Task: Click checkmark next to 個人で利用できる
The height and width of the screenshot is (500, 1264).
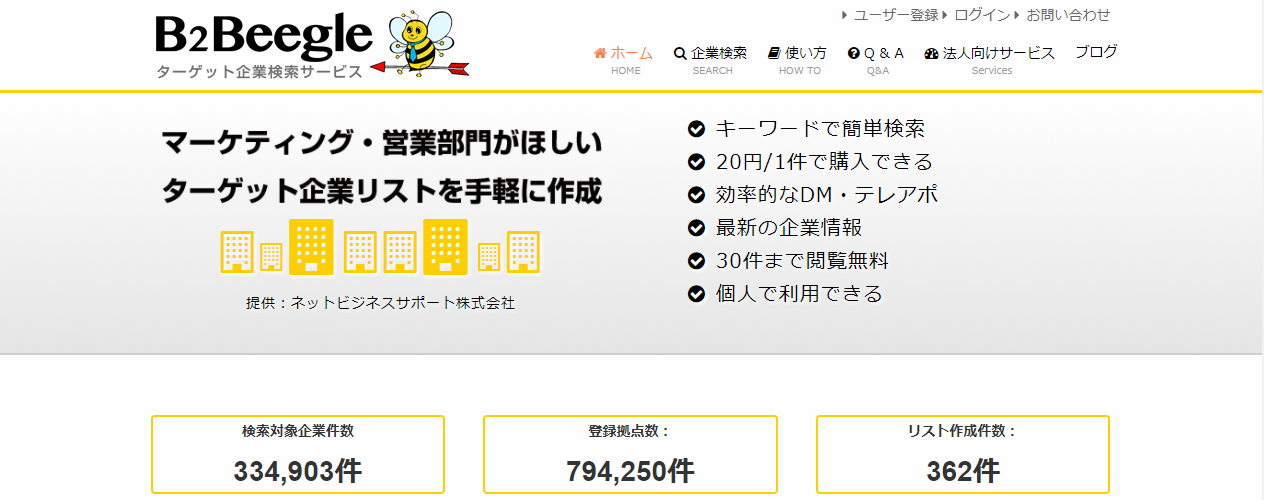Action: click(x=697, y=294)
